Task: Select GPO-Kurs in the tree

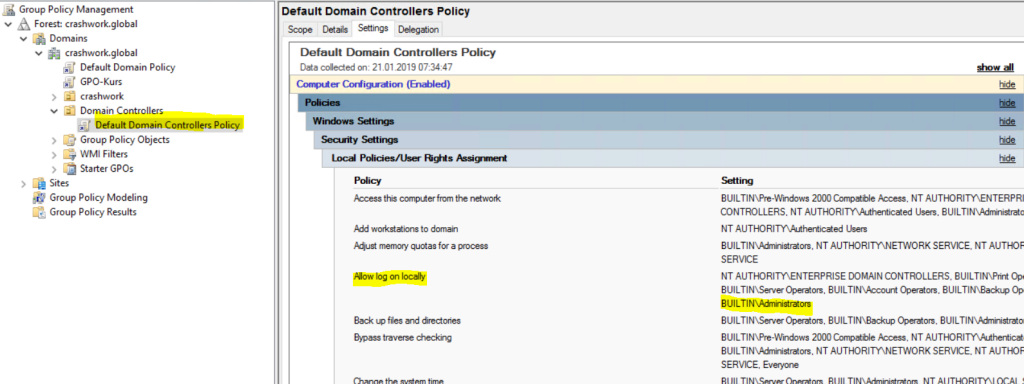Action: pos(101,82)
